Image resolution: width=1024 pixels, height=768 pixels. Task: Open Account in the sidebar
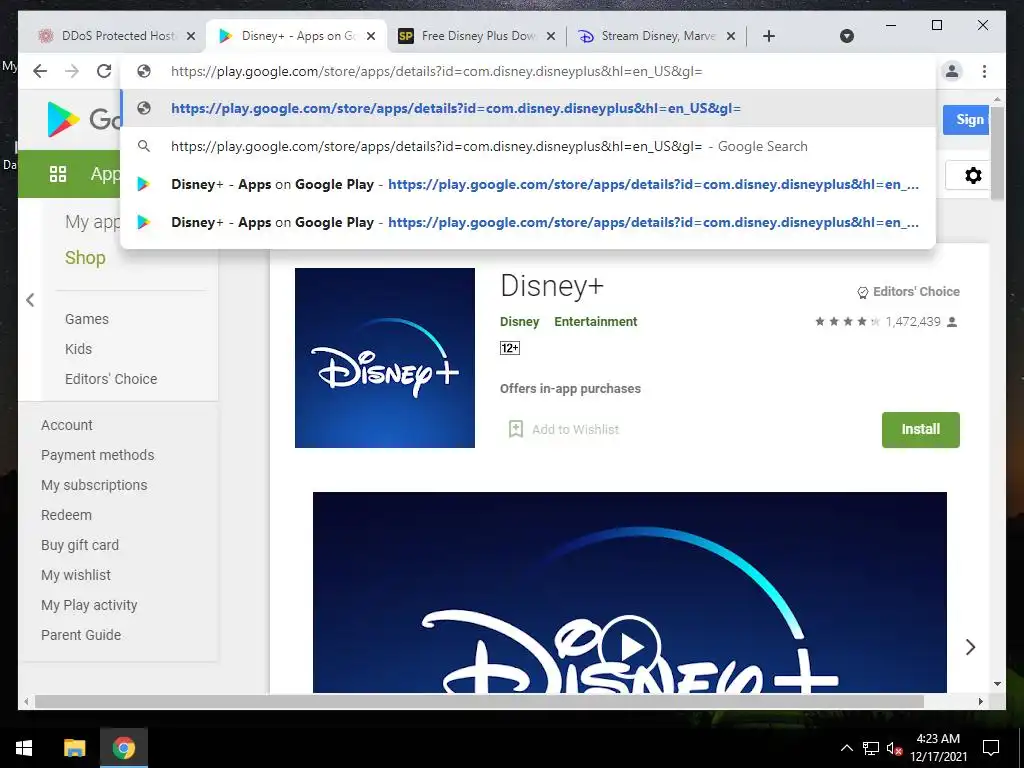click(x=67, y=425)
